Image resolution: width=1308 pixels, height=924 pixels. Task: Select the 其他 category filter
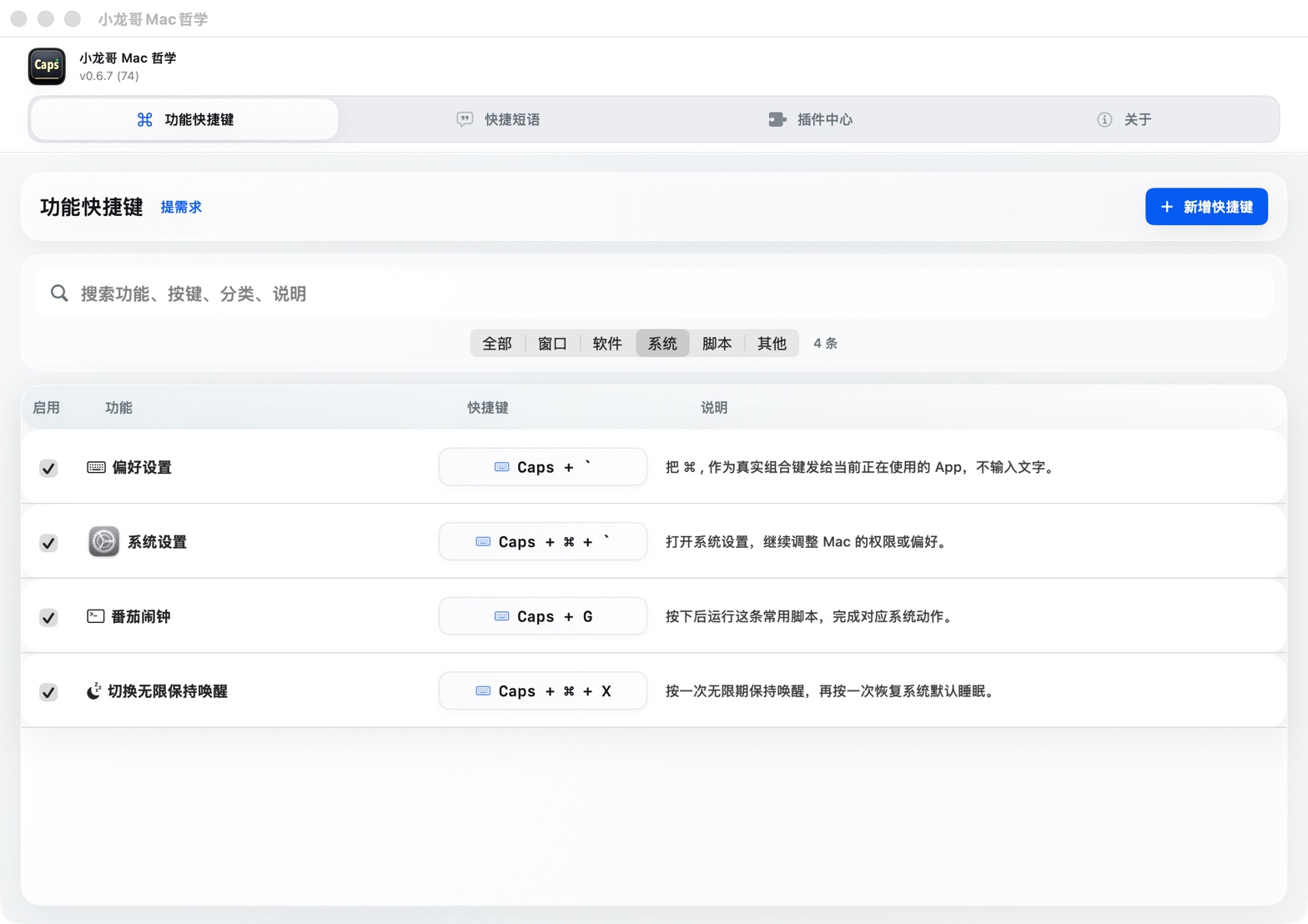click(x=772, y=344)
